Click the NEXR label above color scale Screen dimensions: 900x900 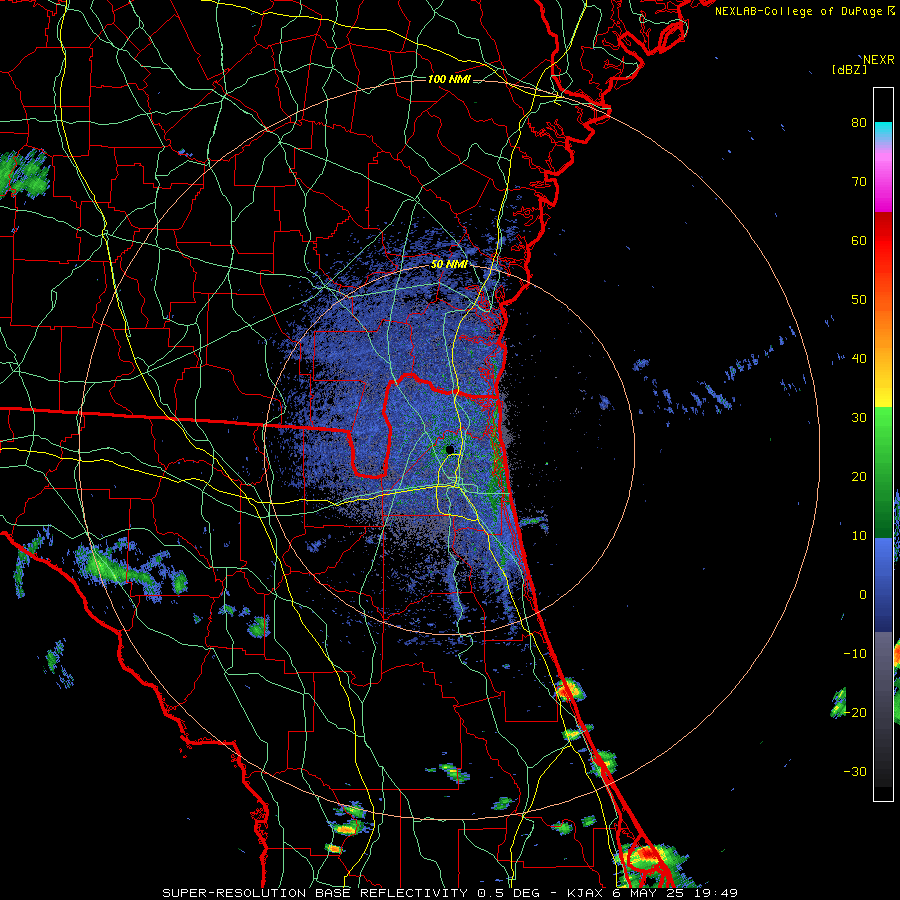coord(879,60)
